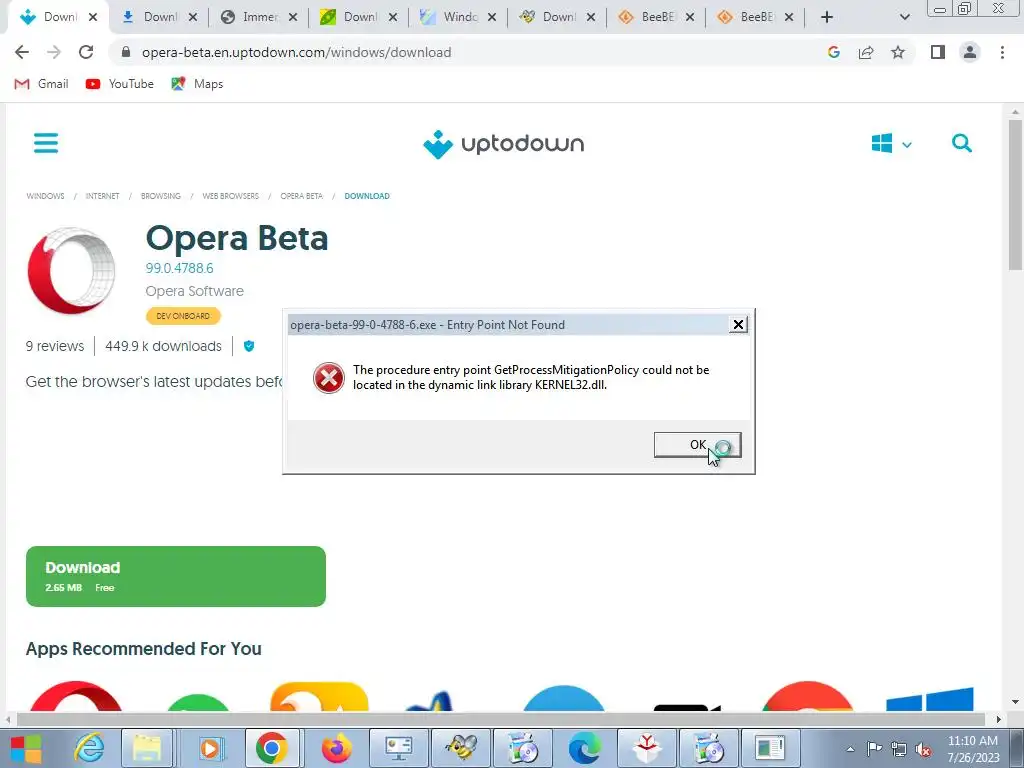Viewport: 1024px width, 768px height.
Task: Switch to the second Downl tab
Action: [x=160, y=17]
